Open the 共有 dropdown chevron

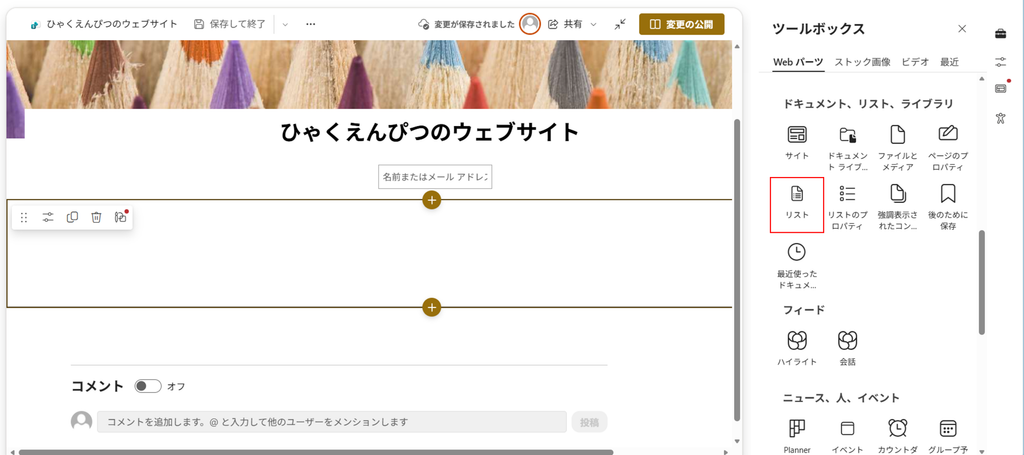pos(593,24)
